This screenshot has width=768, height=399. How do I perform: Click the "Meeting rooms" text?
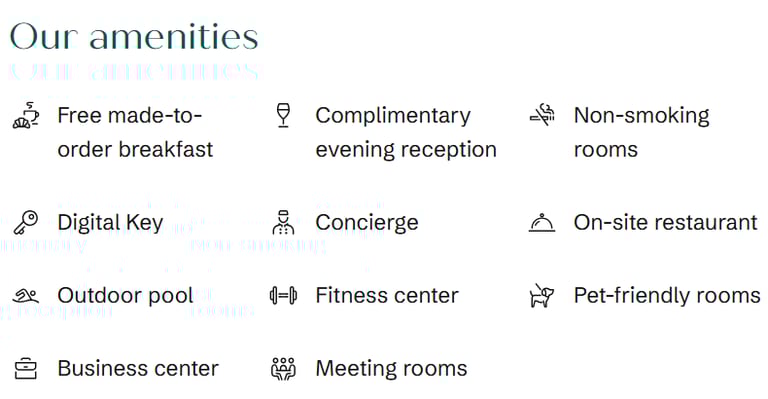coord(391,369)
